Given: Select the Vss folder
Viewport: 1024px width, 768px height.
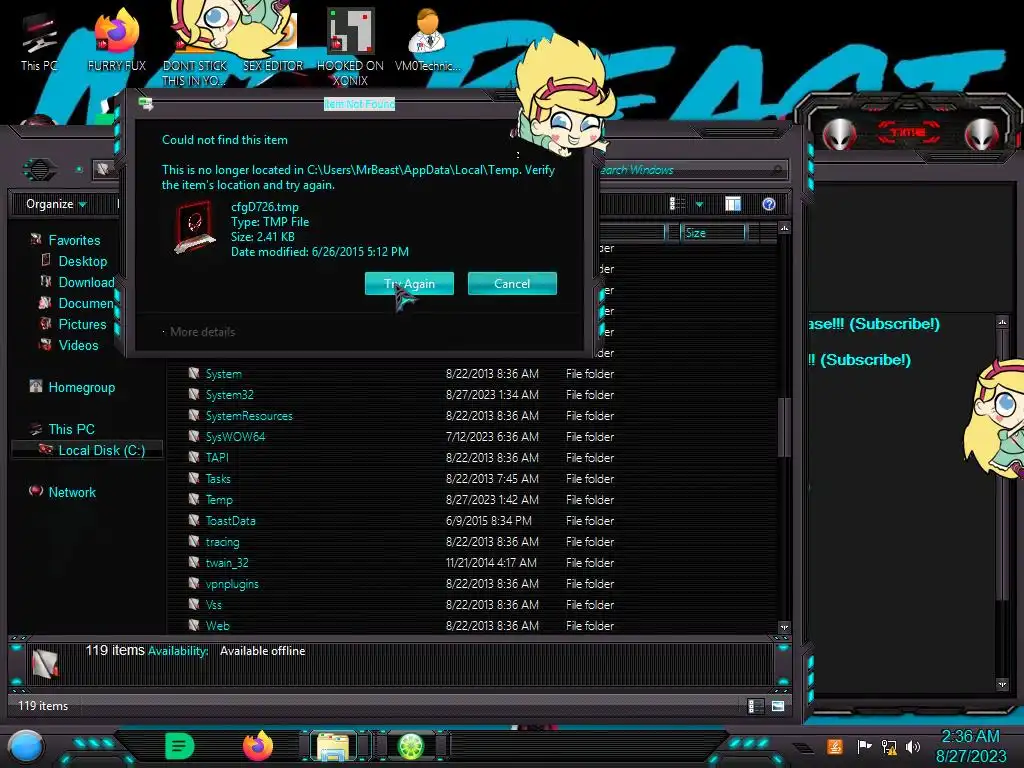Looking at the screenshot, I should pos(214,605).
